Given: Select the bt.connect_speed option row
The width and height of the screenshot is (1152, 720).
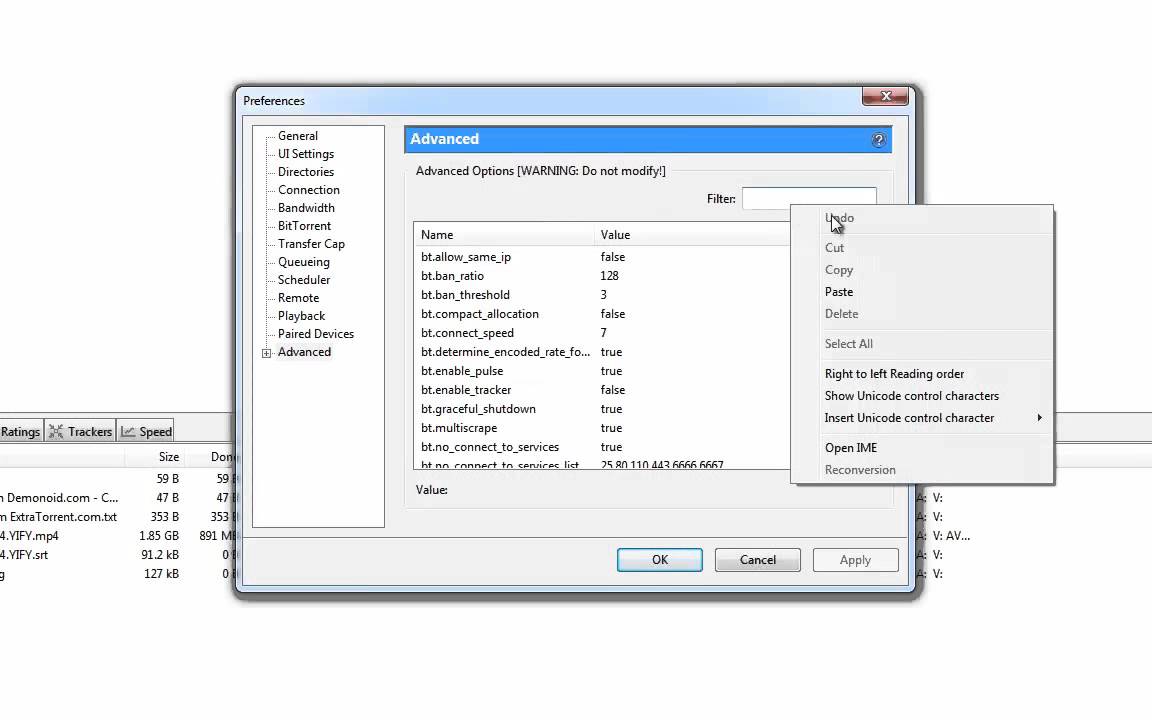Looking at the screenshot, I should [602, 334].
